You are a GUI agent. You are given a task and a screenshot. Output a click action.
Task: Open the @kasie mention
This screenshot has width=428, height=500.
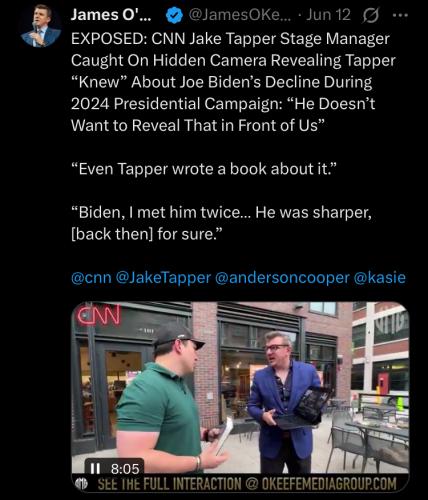pyautogui.click(x=379, y=278)
